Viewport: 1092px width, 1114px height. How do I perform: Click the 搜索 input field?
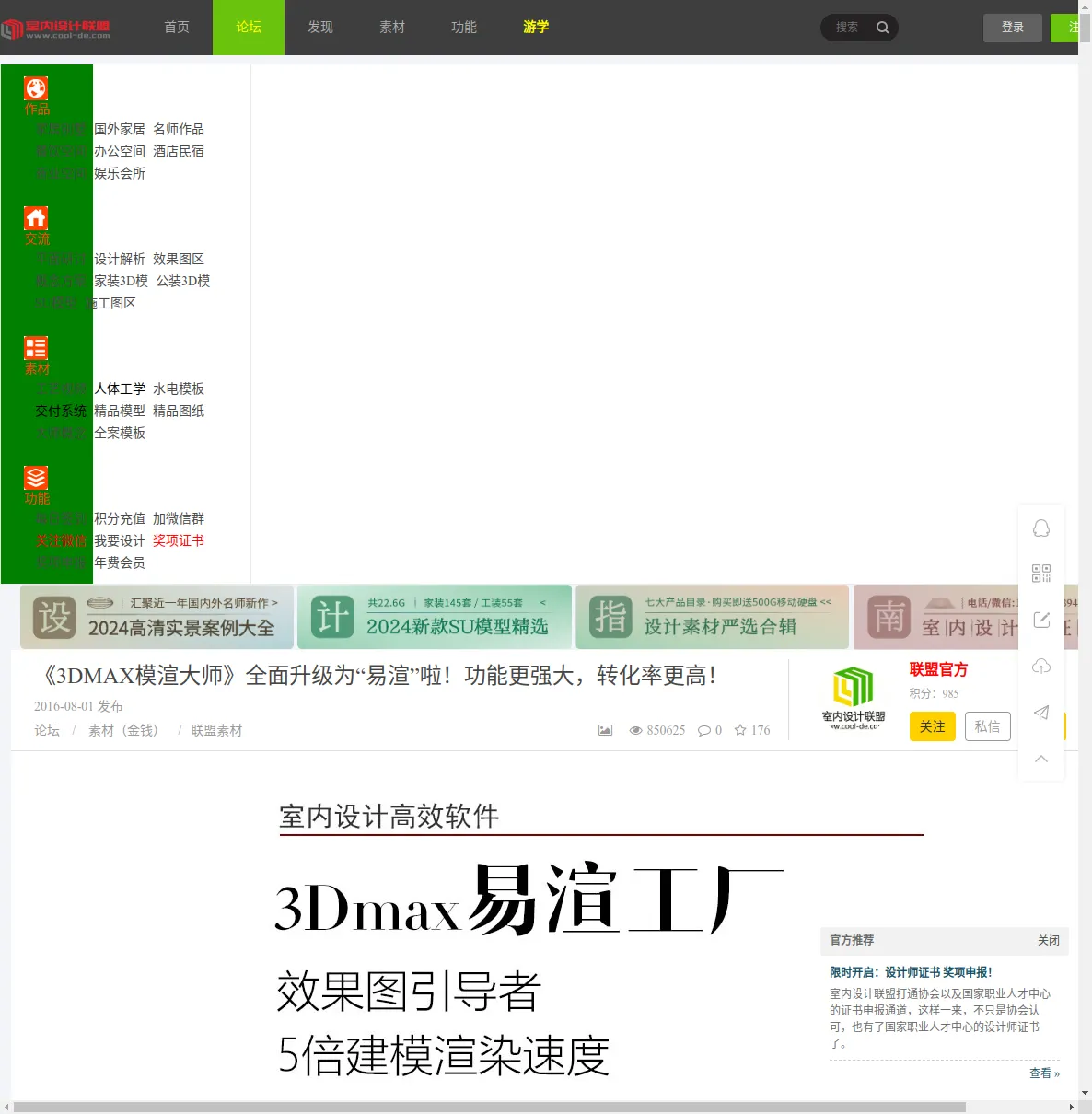(849, 28)
